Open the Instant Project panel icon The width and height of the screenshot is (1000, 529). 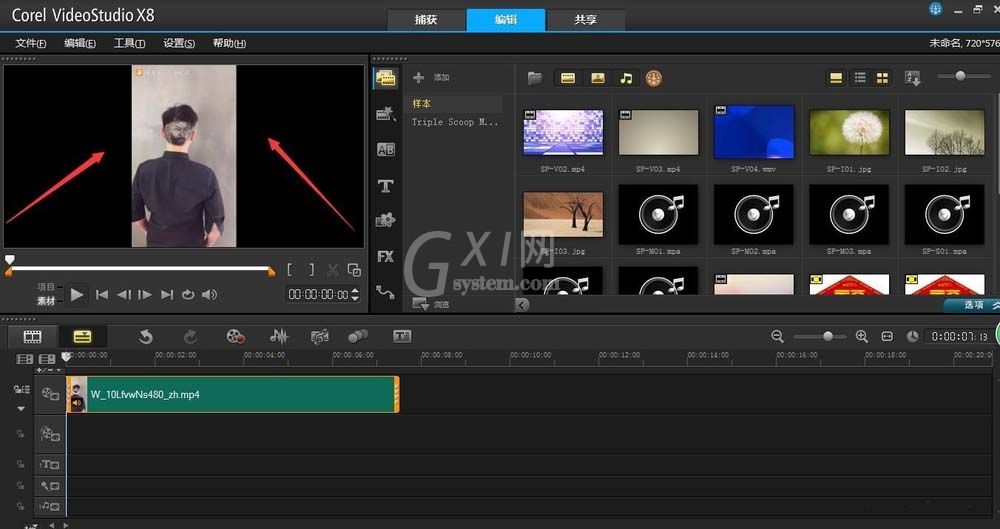(x=385, y=114)
